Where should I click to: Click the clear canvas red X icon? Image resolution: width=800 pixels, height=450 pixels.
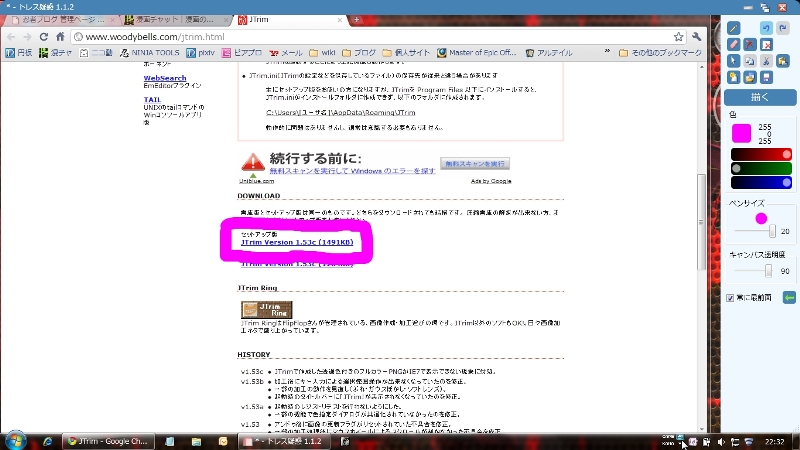(x=766, y=45)
